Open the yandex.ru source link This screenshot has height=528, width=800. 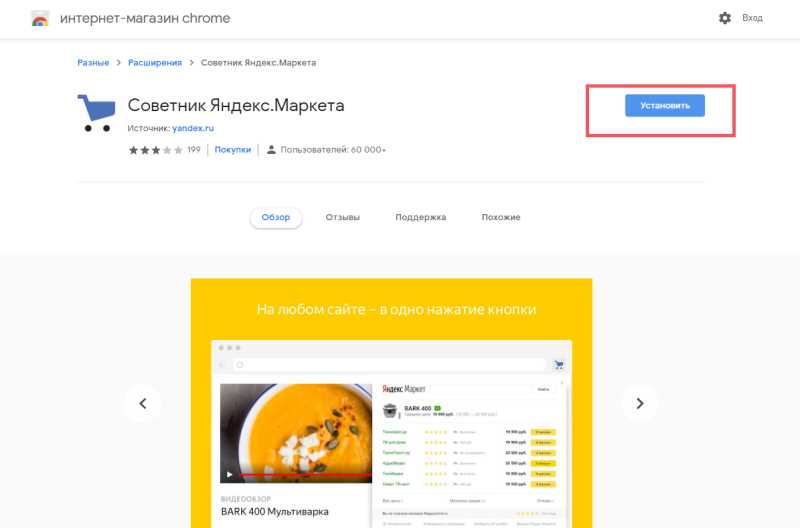(x=193, y=129)
